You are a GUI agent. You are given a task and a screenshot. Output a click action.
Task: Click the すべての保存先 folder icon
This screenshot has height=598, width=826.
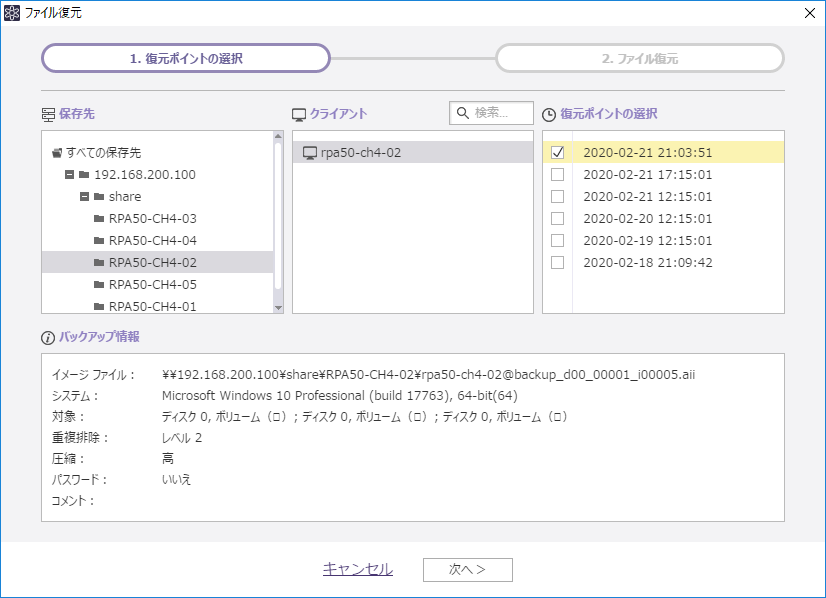(x=57, y=153)
